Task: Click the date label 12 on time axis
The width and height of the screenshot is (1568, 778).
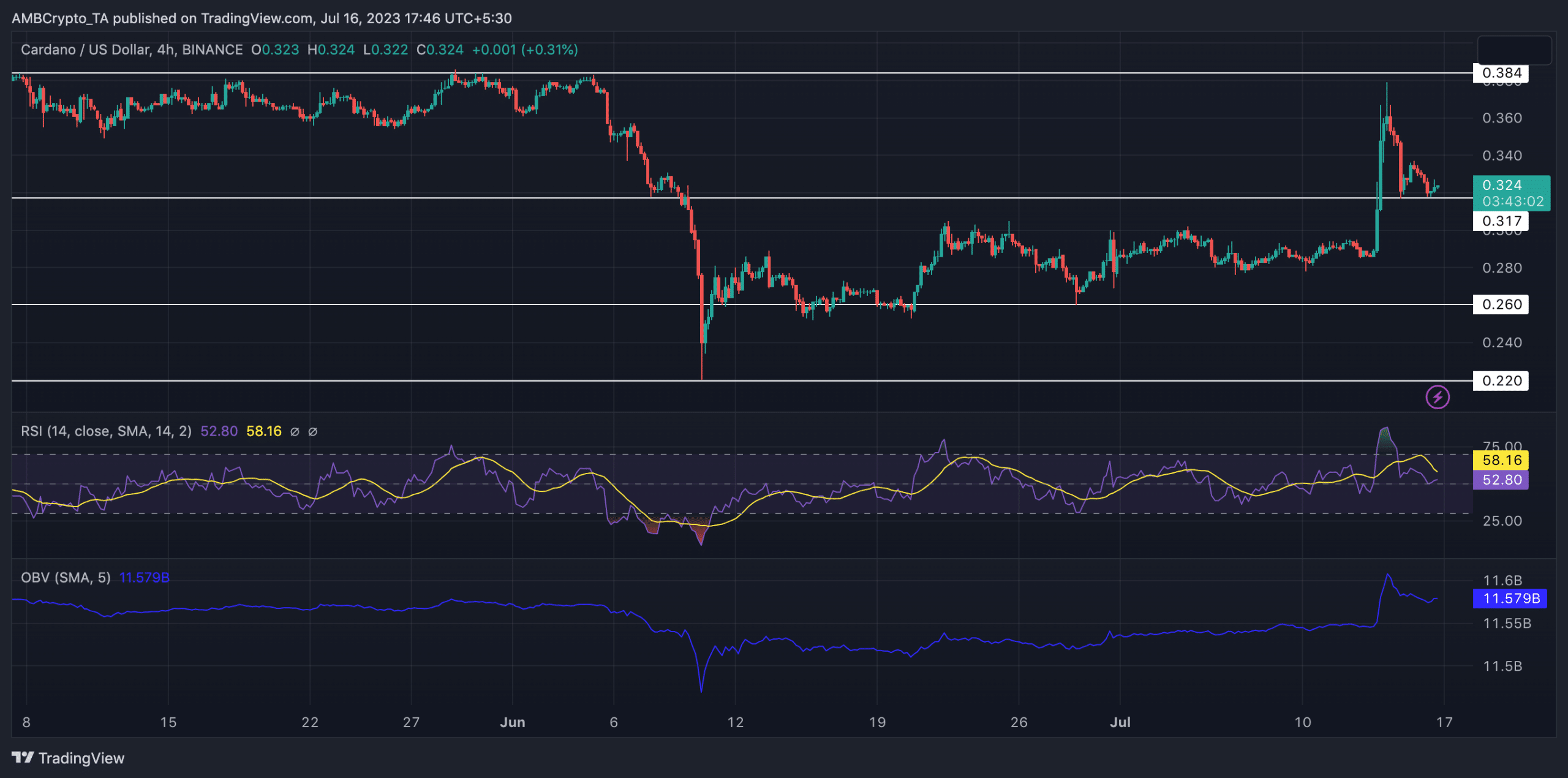Action: (735, 722)
